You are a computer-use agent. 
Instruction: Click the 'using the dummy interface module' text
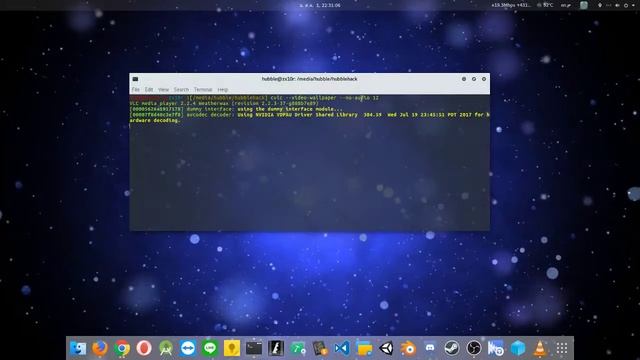290,109
